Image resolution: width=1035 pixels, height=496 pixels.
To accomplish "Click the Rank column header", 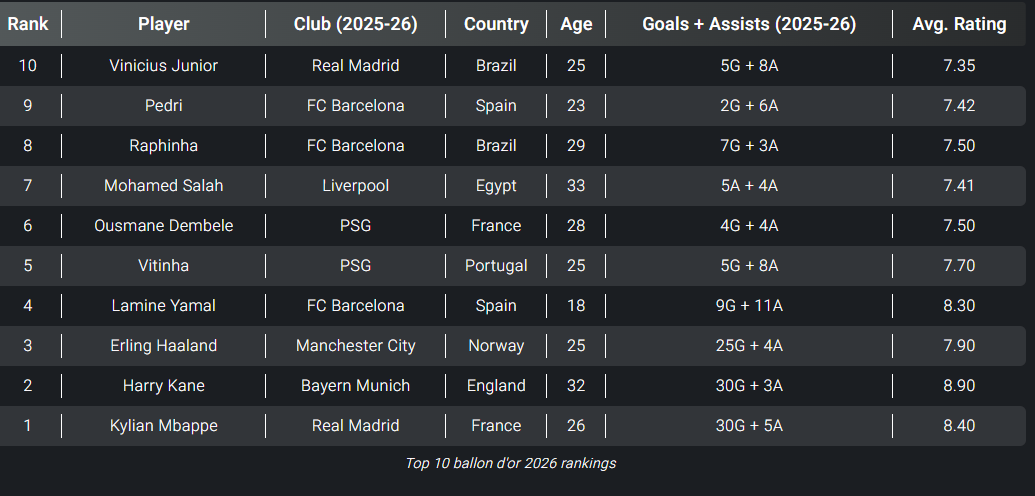I will pyautogui.click(x=28, y=24).
